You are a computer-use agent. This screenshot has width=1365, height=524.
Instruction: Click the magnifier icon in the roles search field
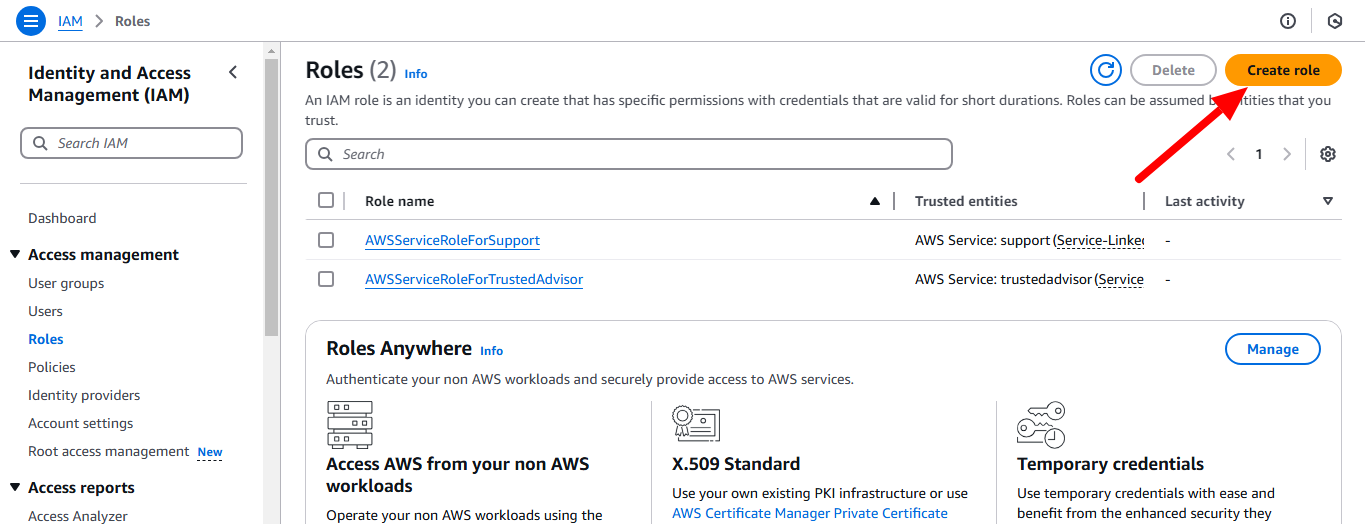point(325,154)
